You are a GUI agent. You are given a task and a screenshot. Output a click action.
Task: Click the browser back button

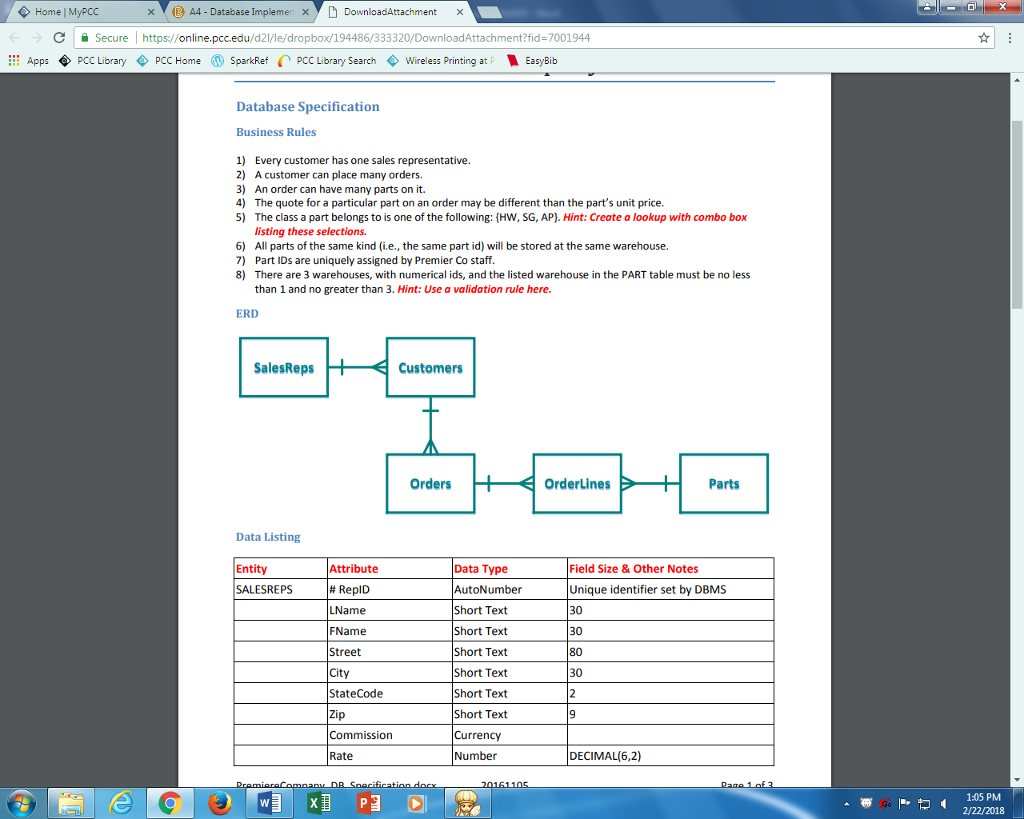(x=13, y=37)
